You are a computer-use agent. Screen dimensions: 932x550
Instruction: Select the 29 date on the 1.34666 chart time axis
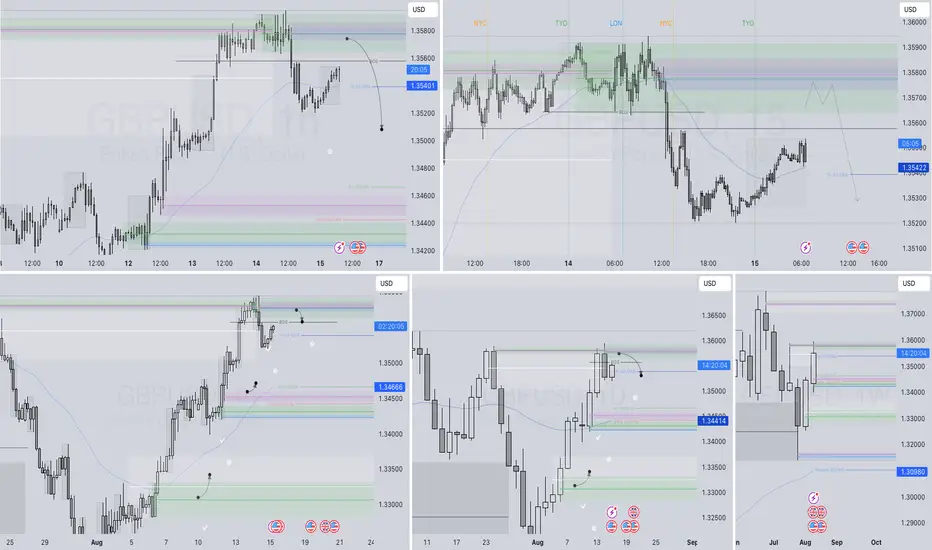[x=45, y=542]
